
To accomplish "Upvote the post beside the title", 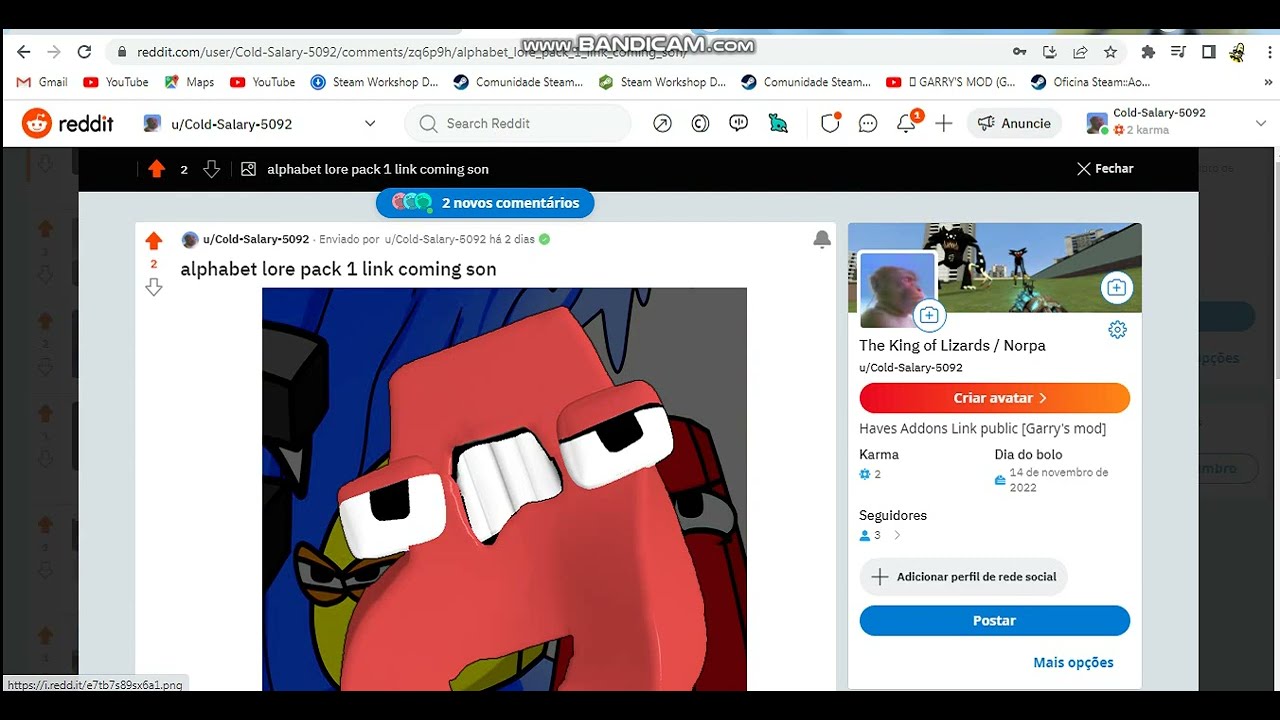I will [x=153, y=241].
